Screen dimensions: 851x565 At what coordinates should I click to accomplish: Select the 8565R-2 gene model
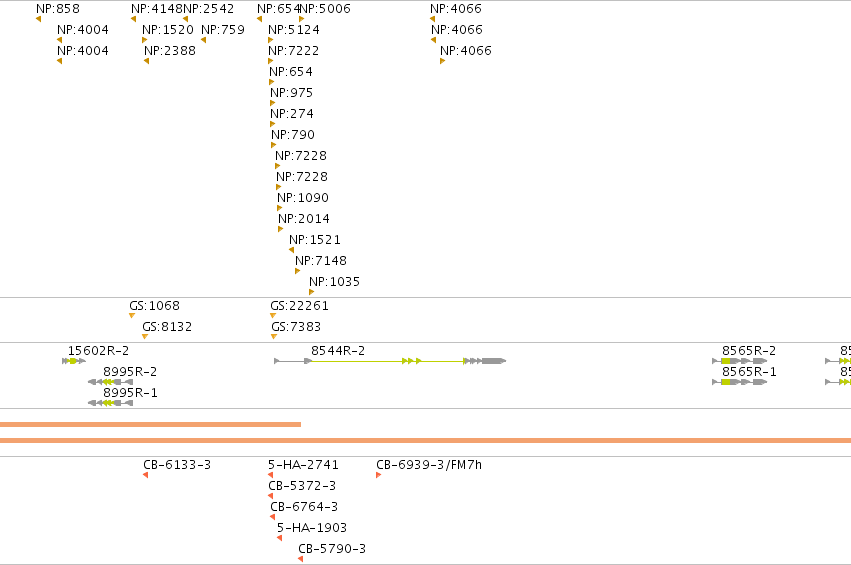(x=739, y=361)
